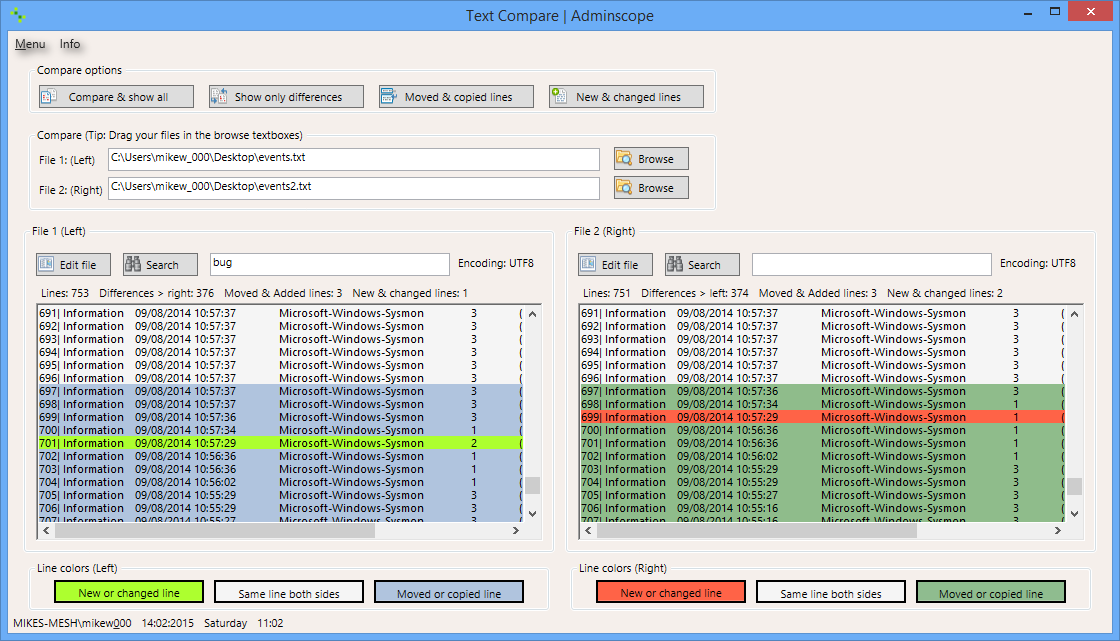Click the Compare & show all icon
Image resolution: width=1120 pixels, height=641 pixels.
coord(49,96)
